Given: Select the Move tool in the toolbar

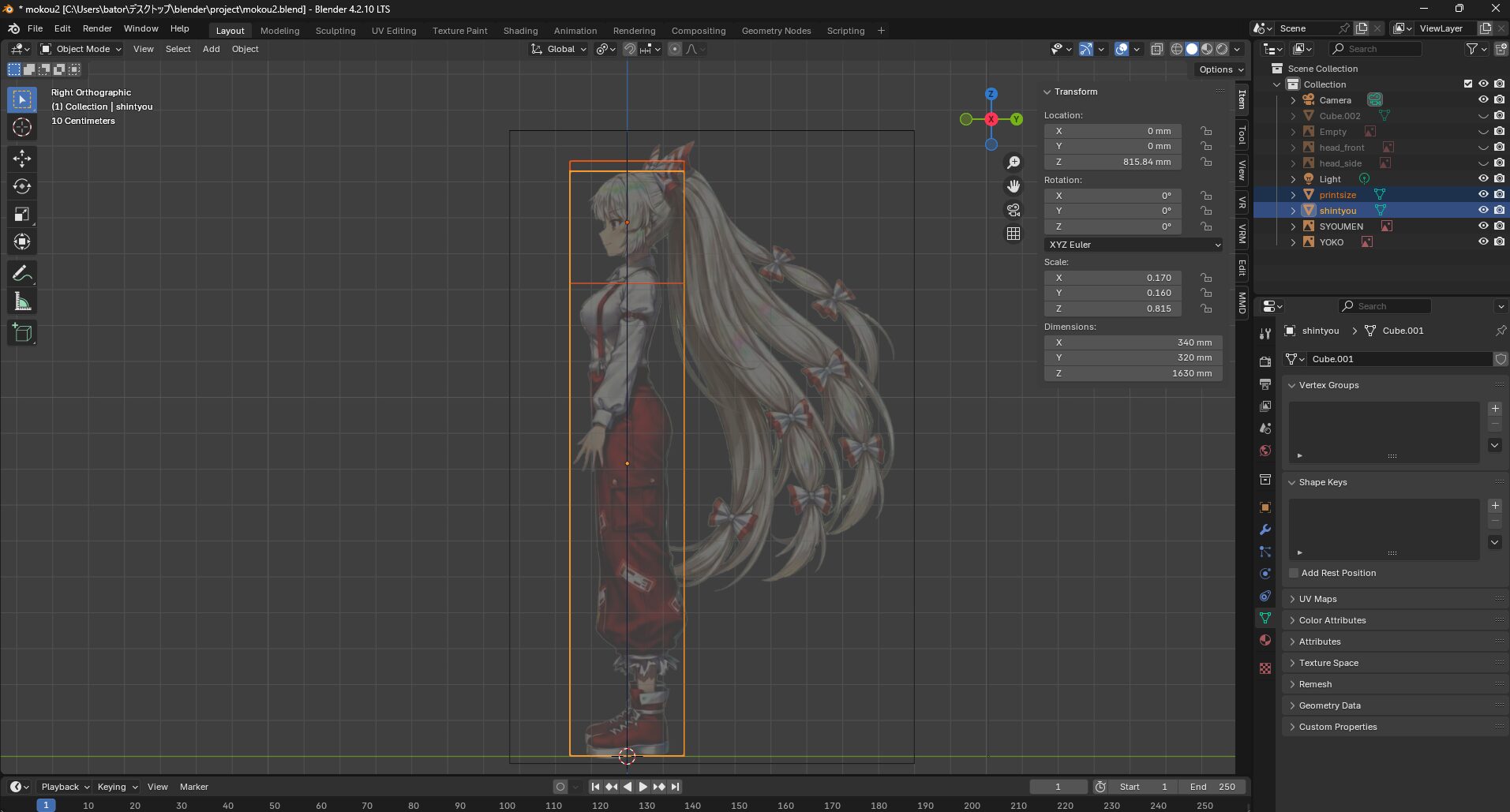Looking at the screenshot, I should (x=22, y=159).
